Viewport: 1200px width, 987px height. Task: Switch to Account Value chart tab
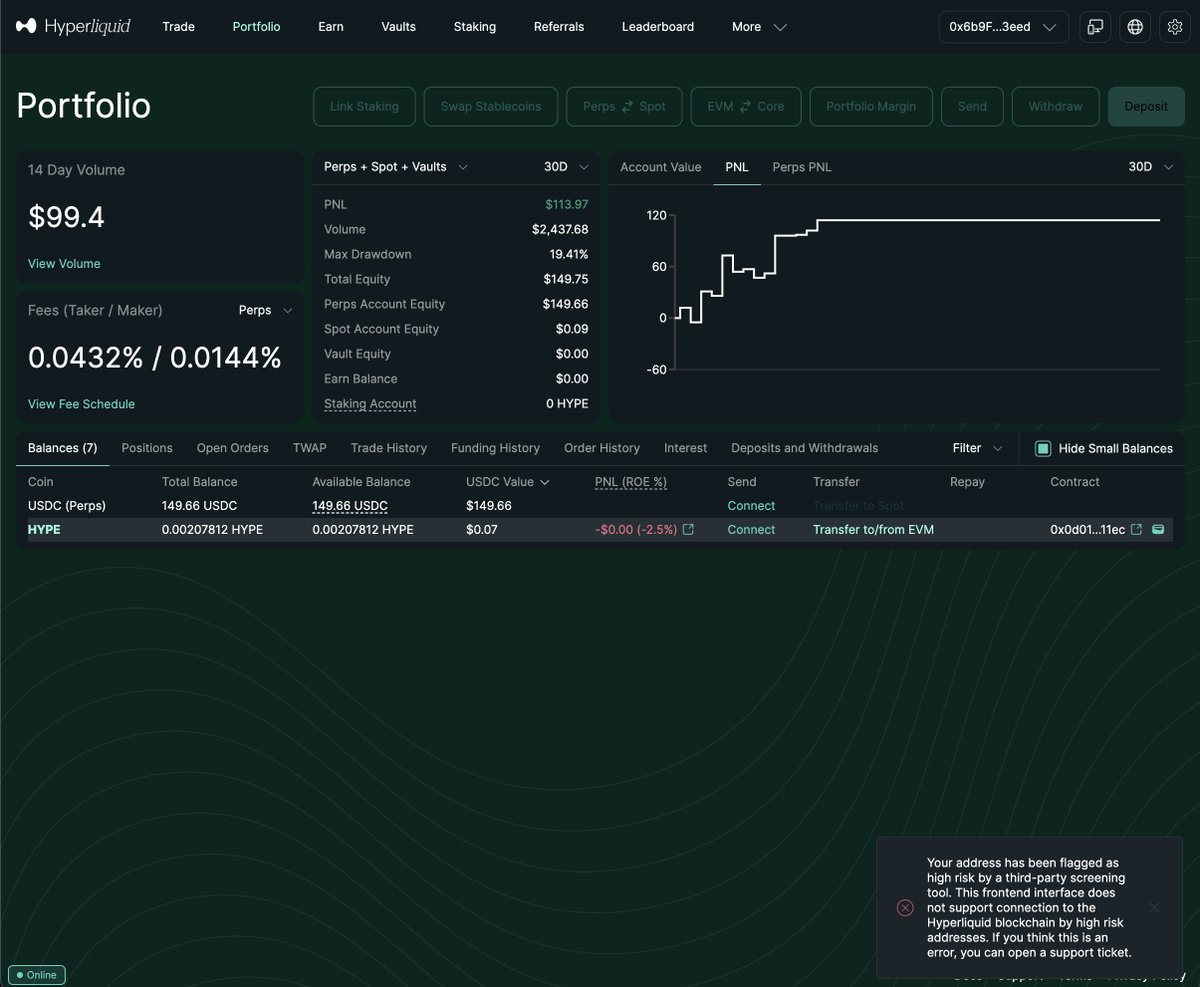(x=661, y=167)
